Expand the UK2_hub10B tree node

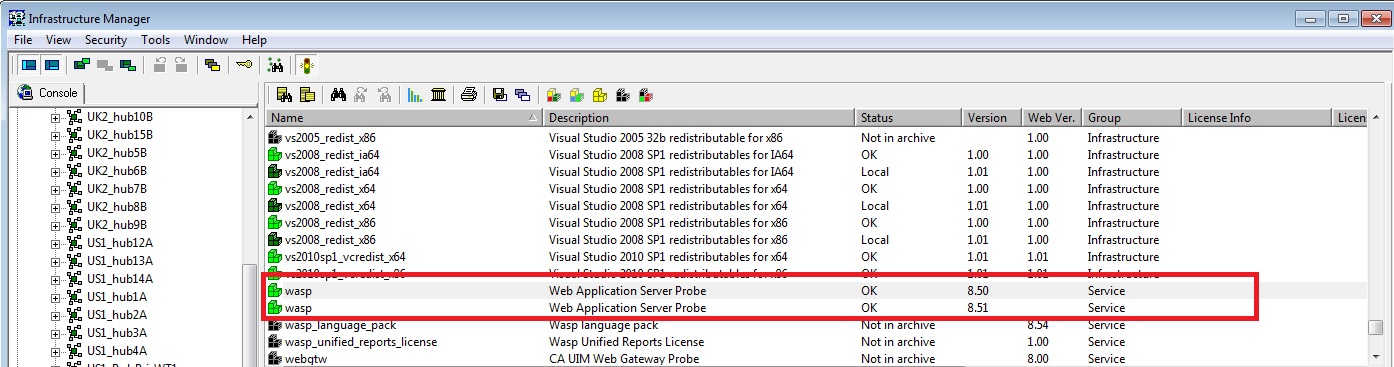[x=56, y=118]
